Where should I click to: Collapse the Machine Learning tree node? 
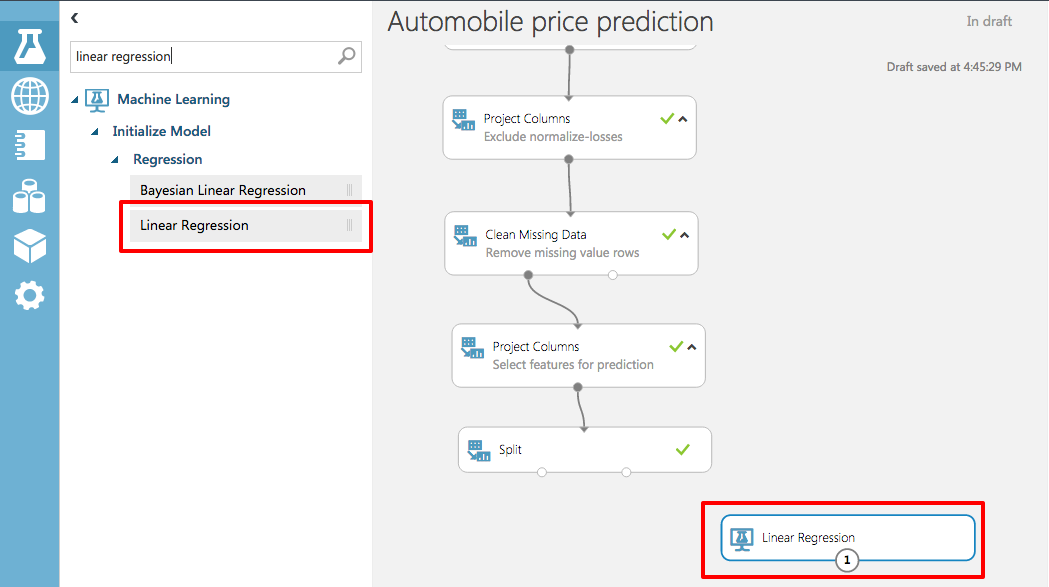[75, 100]
